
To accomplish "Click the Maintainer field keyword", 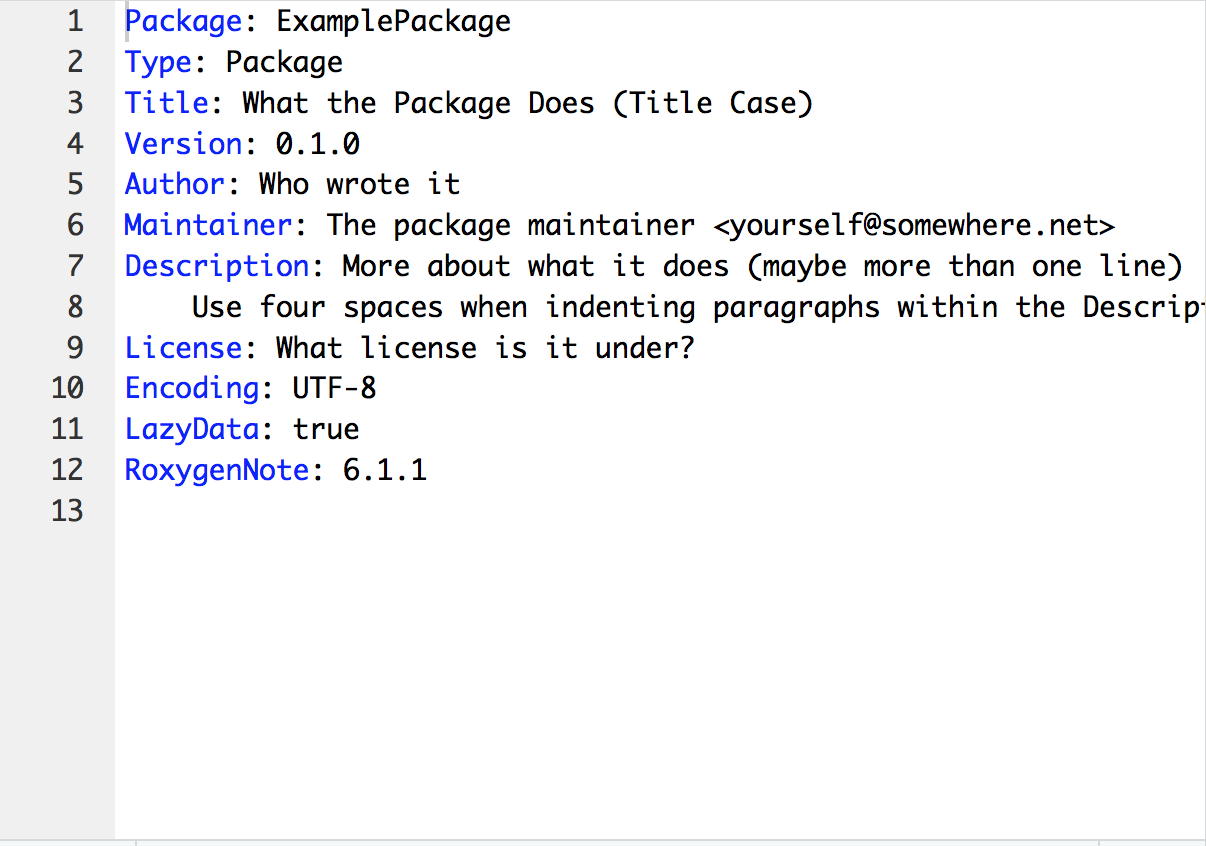I will click(x=208, y=225).
